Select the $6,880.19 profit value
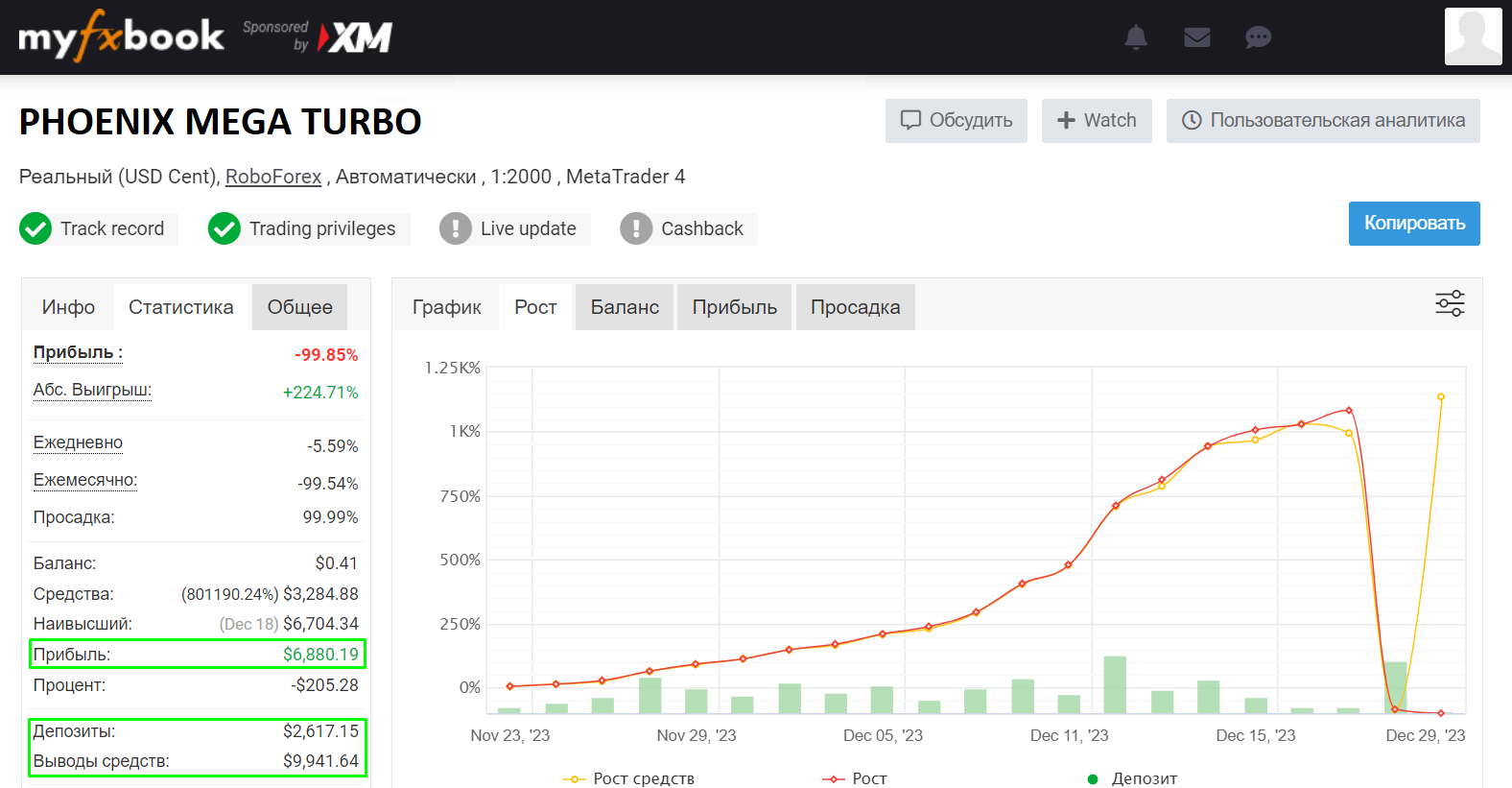Screen dimensions: 1512x788 pos(320,655)
